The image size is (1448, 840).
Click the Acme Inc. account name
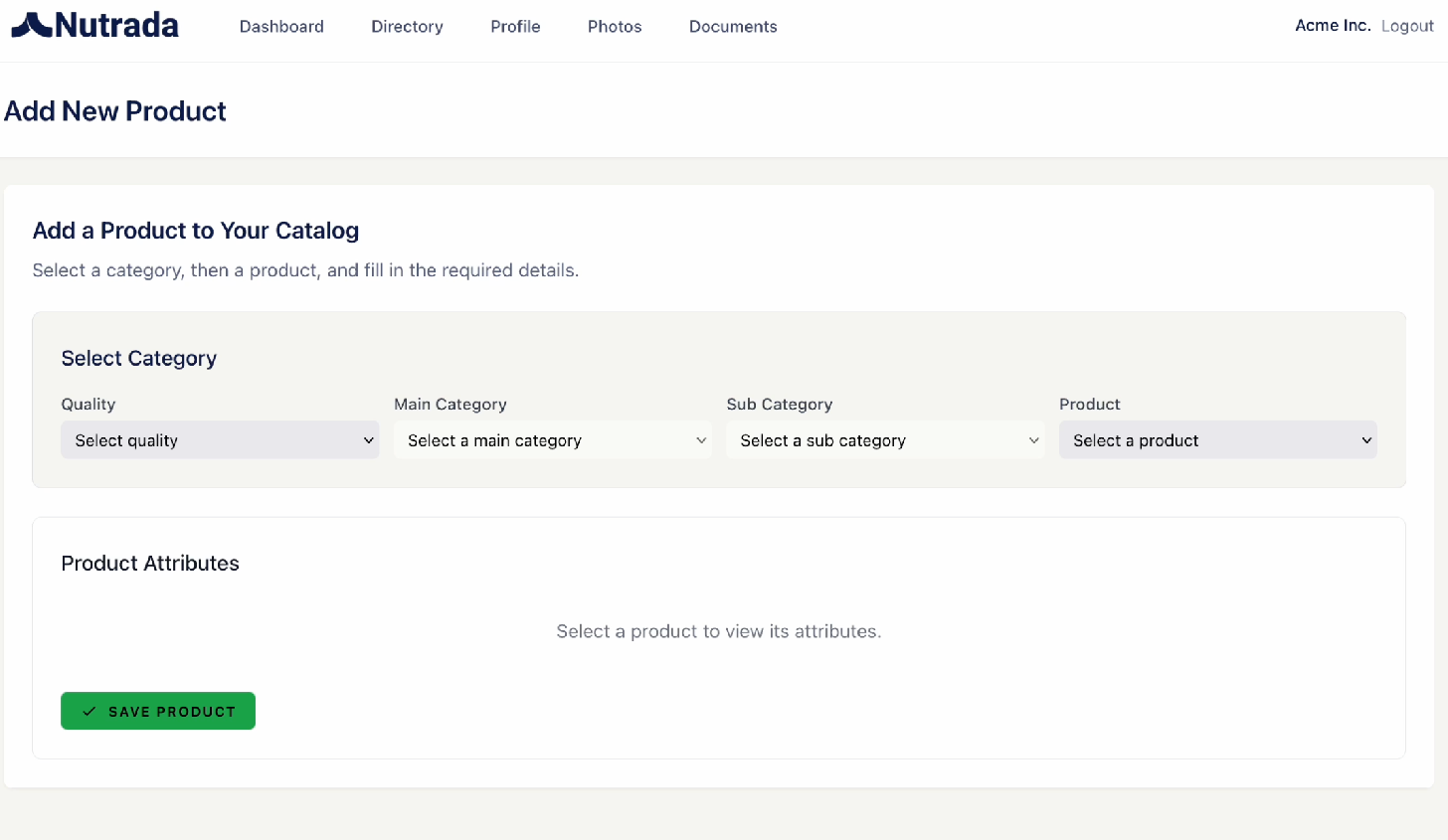1333,26
